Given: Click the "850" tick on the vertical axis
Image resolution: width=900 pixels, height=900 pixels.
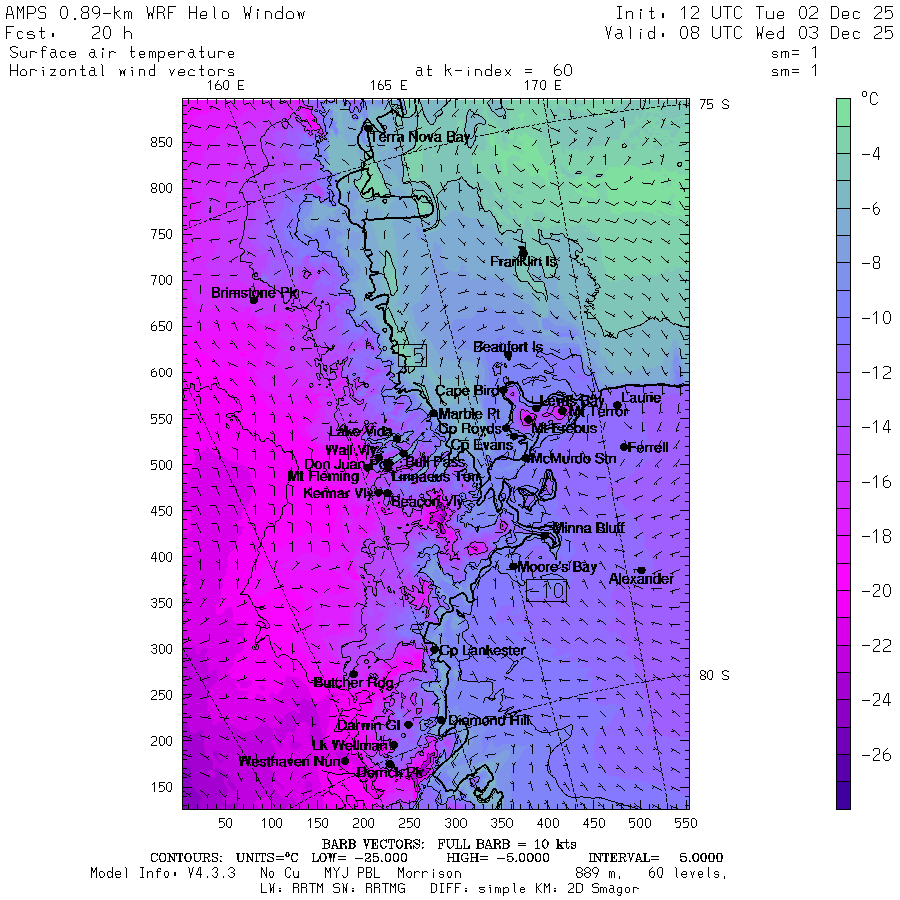Looking at the screenshot, I should pyautogui.click(x=161, y=142).
